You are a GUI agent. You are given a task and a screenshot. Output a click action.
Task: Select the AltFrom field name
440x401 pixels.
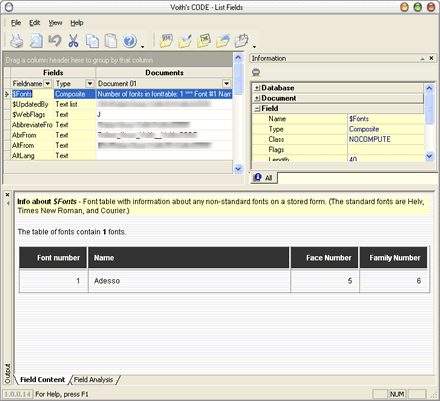click(23, 146)
